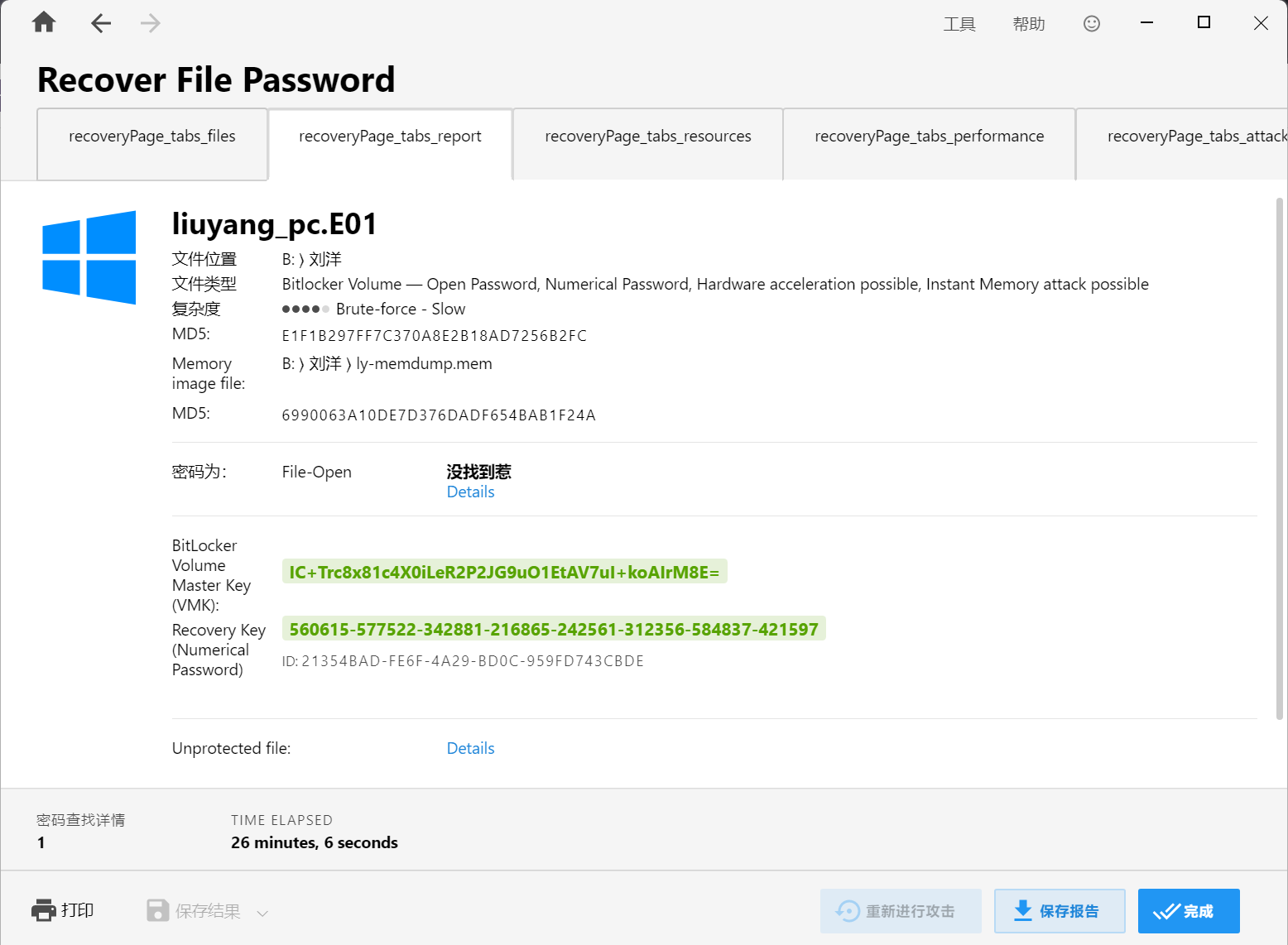Close the Recover File Password window
Screen dimensions: 1288x945
1261,23
